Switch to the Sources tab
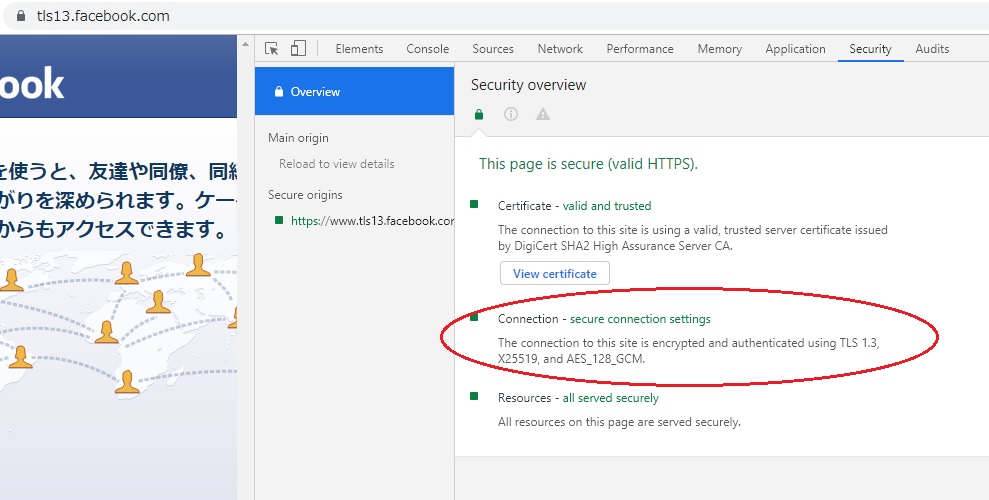This screenshot has height=500, width=989. [493, 49]
